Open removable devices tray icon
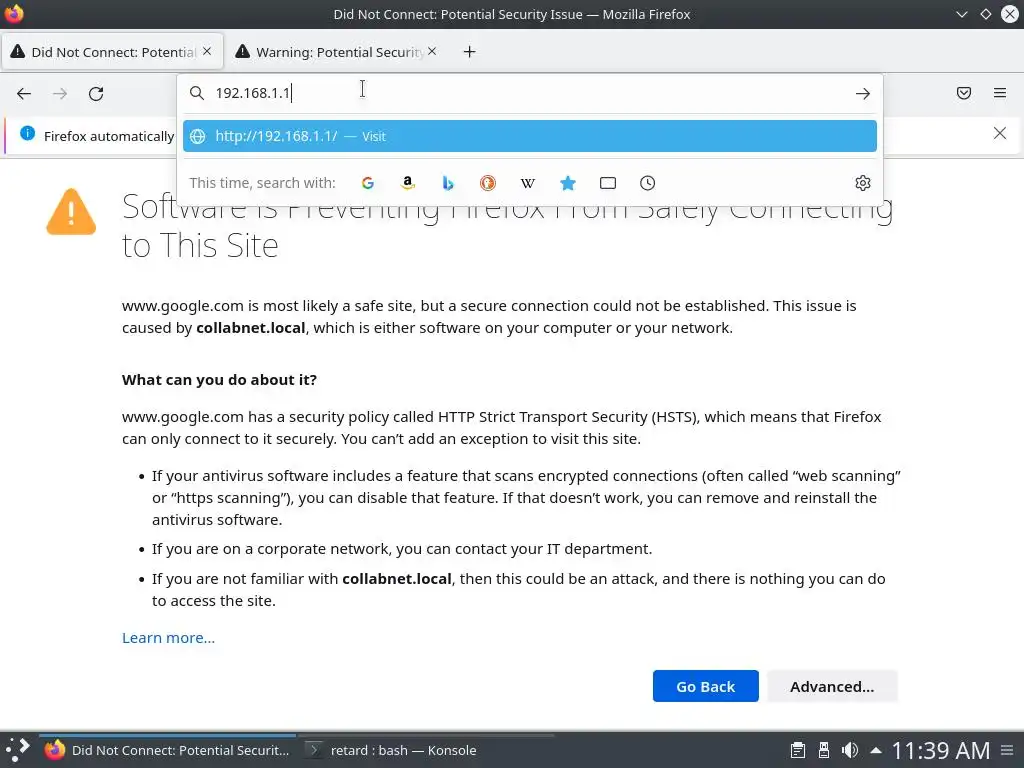Viewport: 1024px width, 768px height. point(824,750)
